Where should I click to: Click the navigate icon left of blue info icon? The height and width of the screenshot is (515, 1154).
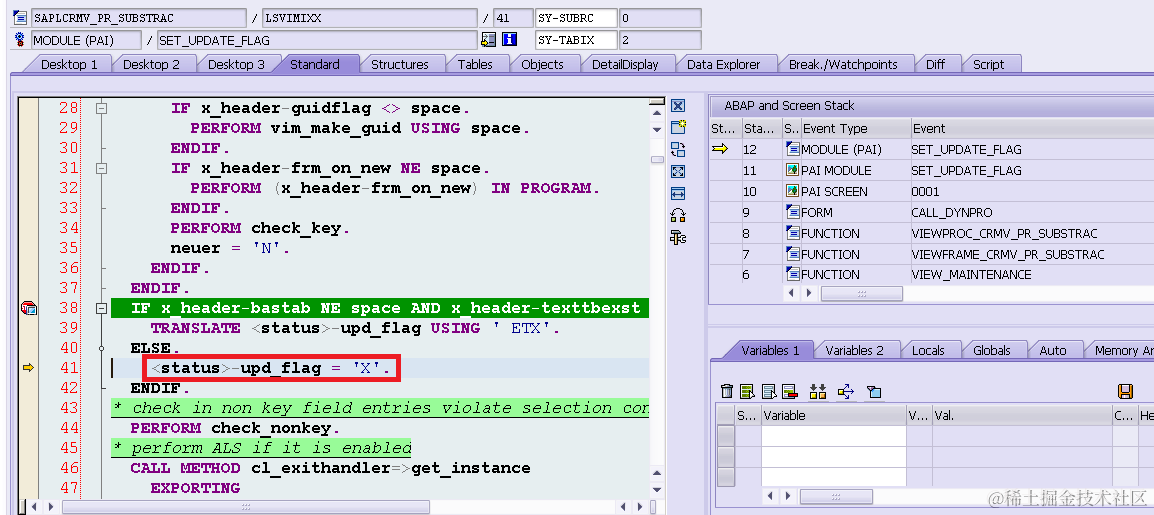click(489, 40)
